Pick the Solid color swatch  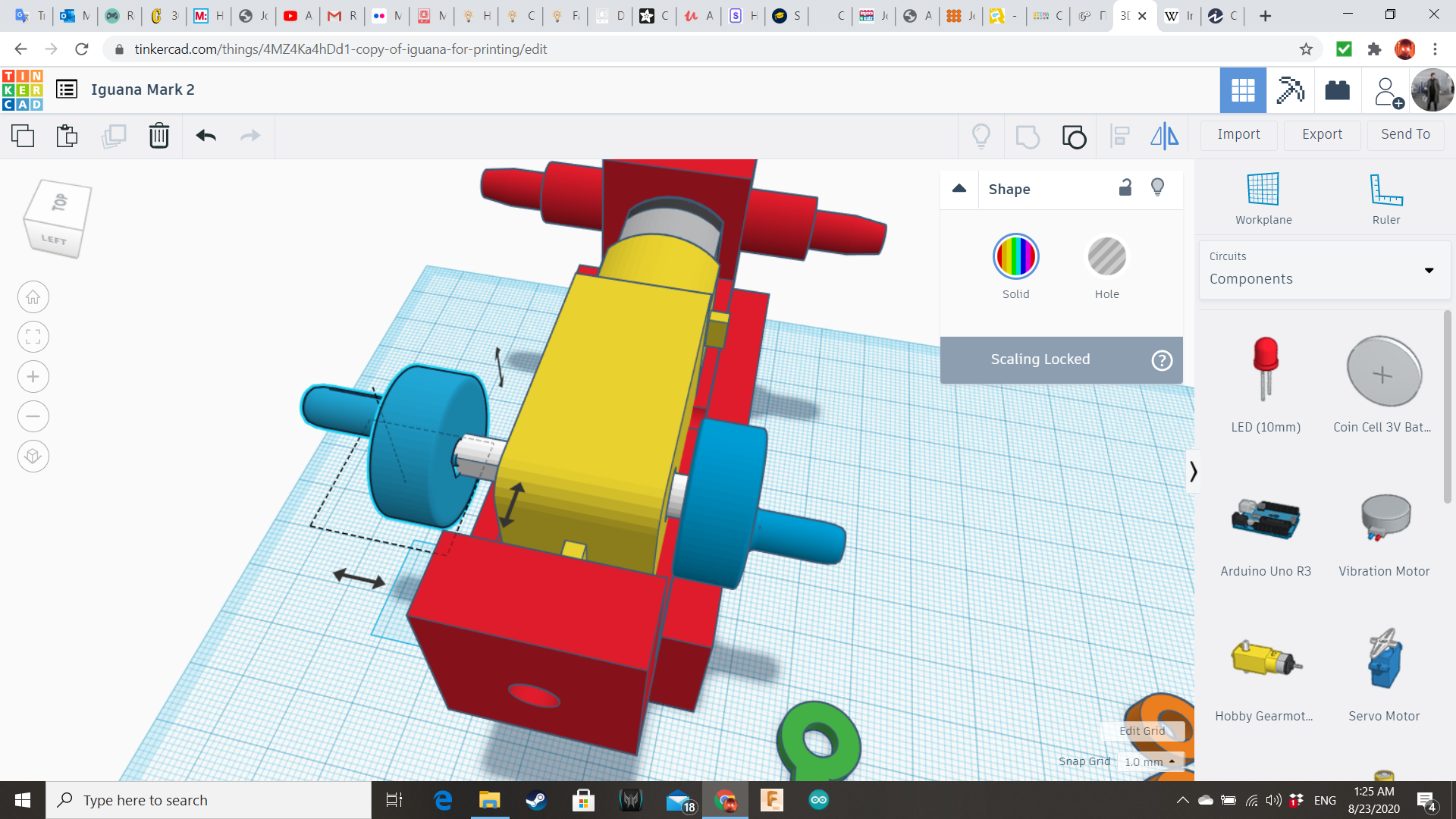click(x=1015, y=257)
